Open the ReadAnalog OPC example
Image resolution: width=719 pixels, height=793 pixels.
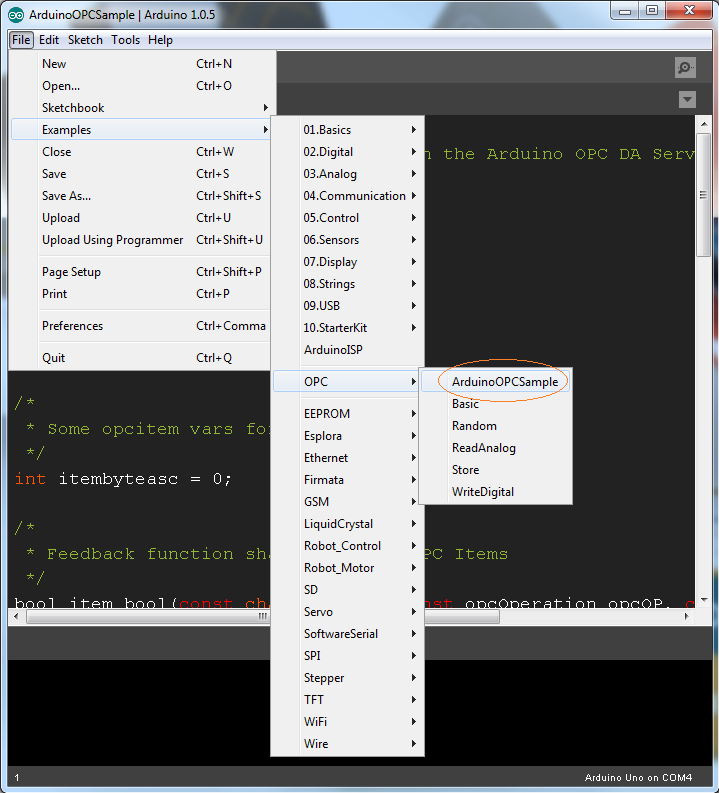pos(496,448)
